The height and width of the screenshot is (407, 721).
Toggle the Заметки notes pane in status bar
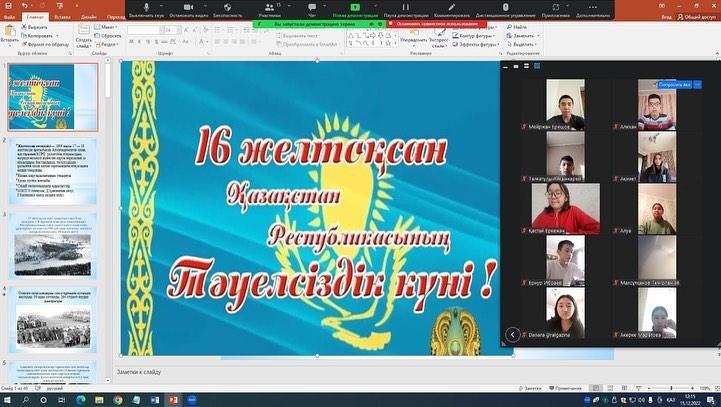pyautogui.click(x=530, y=389)
